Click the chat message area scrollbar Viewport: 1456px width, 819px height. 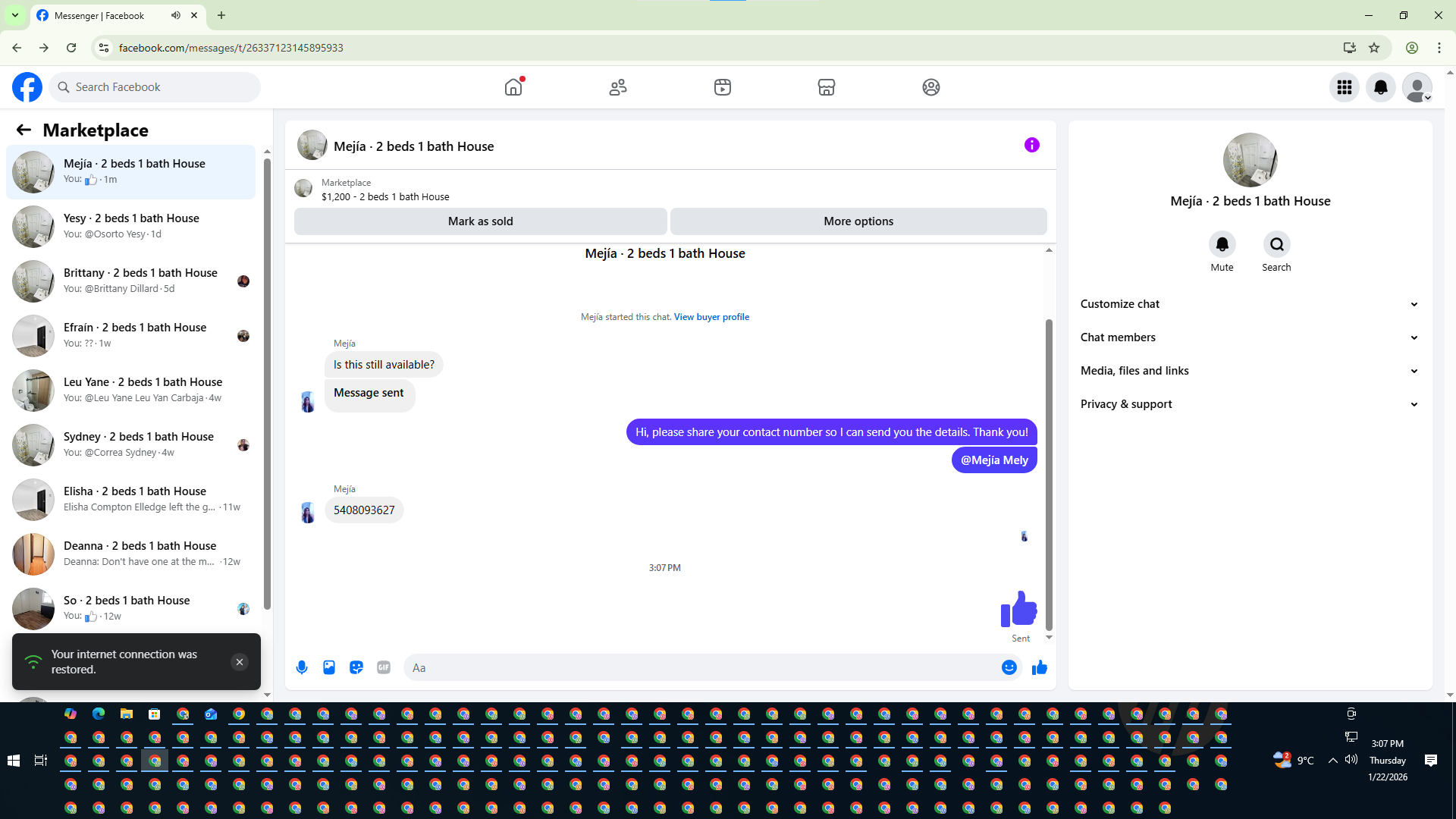tap(1049, 474)
